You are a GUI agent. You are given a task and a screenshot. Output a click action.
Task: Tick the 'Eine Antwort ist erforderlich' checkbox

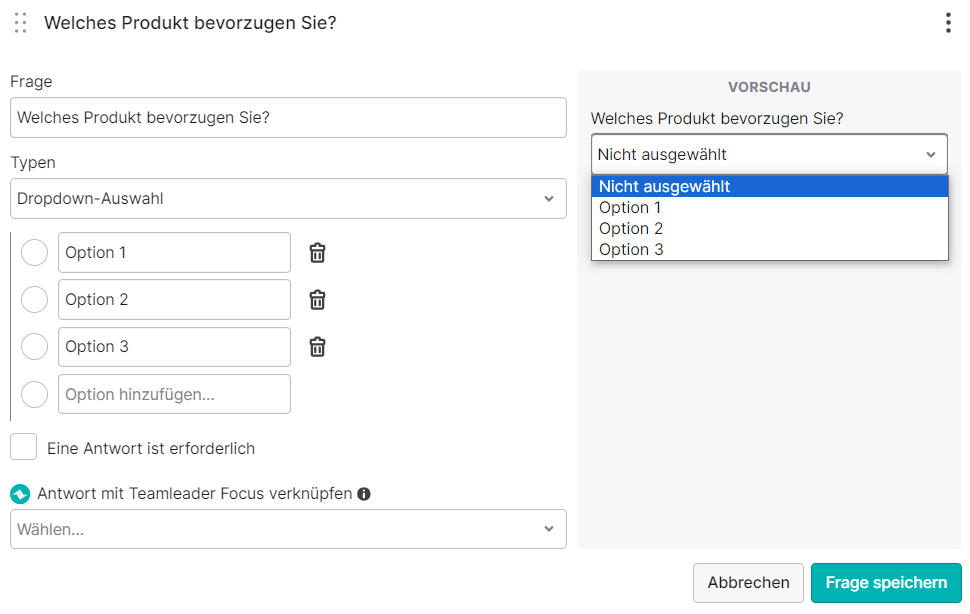[x=24, y=447]
